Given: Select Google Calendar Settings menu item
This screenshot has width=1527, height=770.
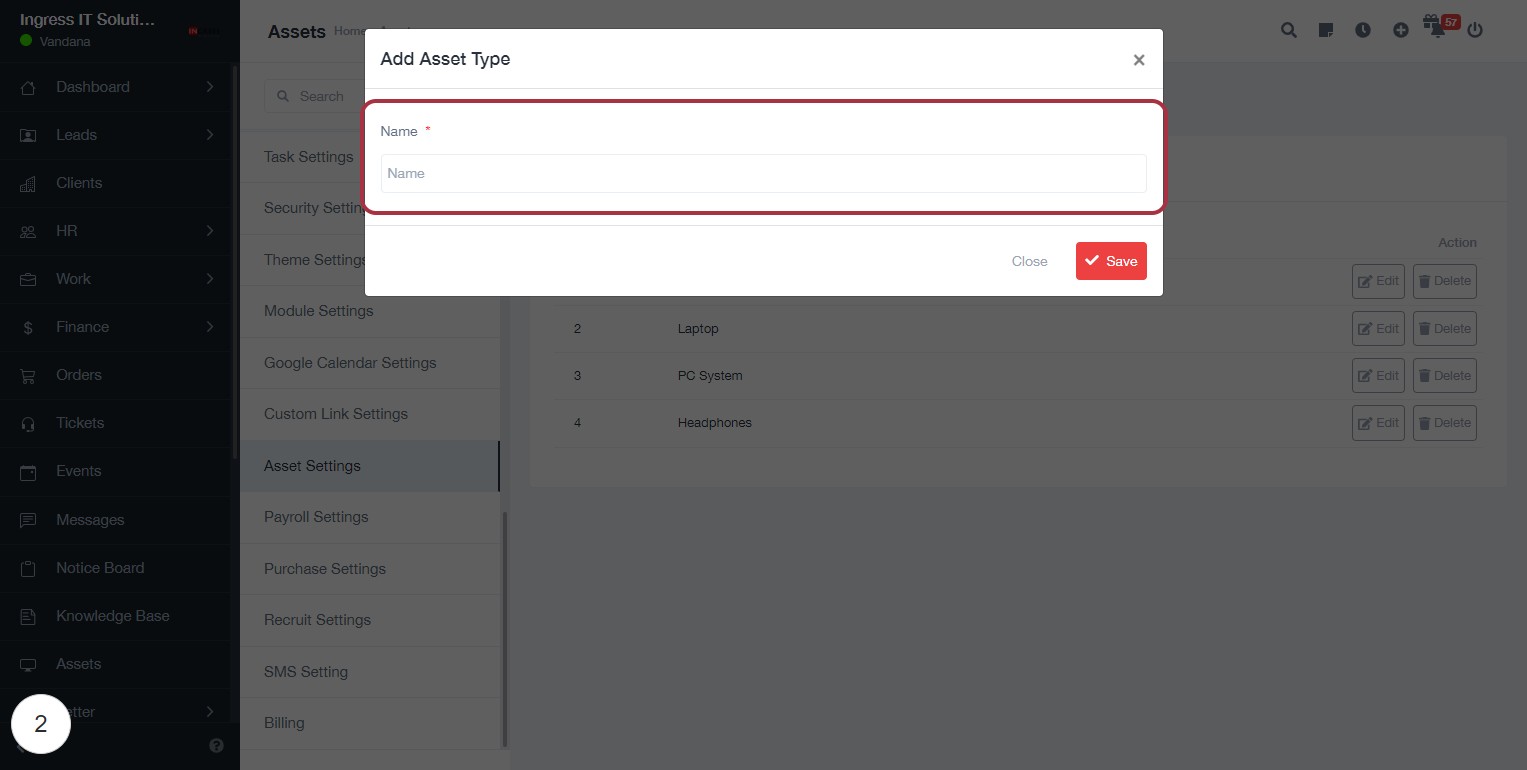Looking at the screenshot, I should (x=350, y=363).
